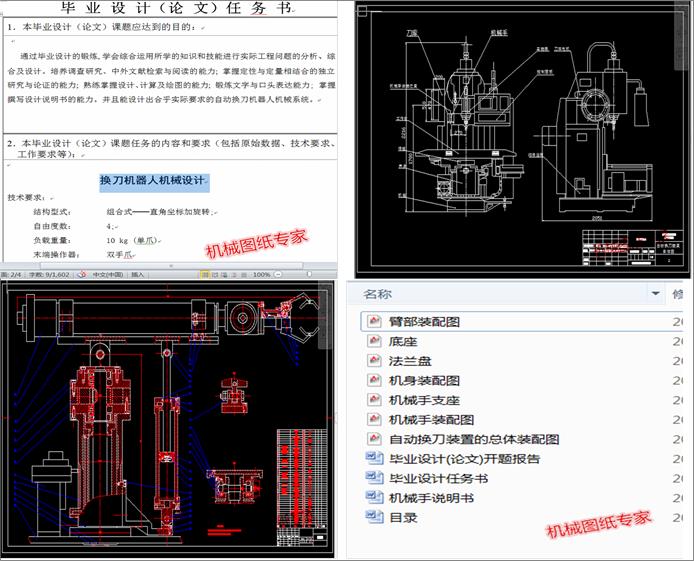Select file 自动换刀装置的总体装配图
This screenshot has height=561, width=694.
[x=474, y=439]
